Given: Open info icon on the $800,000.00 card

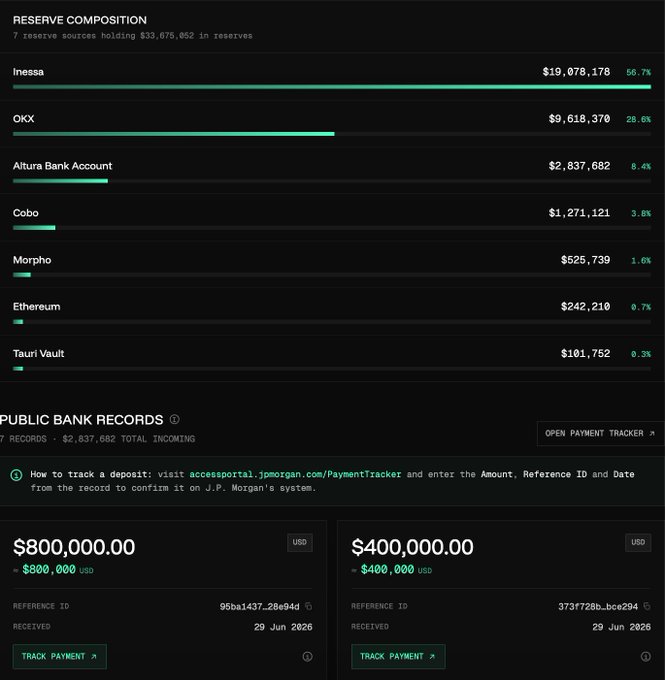Looking at the screenshot, I should tap(307, 657).
